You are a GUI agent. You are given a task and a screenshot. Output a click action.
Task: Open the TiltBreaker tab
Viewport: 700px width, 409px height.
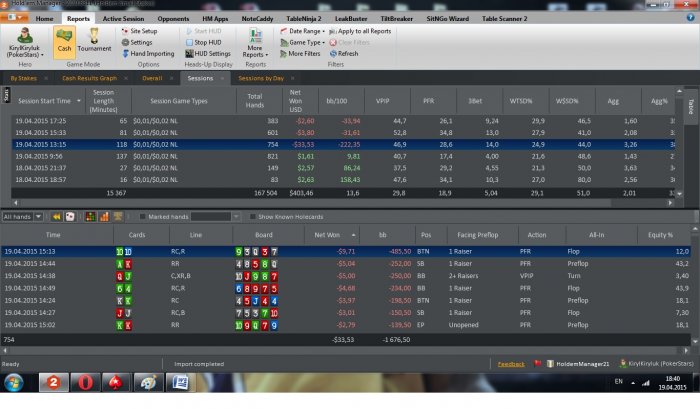(x=396, y=19)
